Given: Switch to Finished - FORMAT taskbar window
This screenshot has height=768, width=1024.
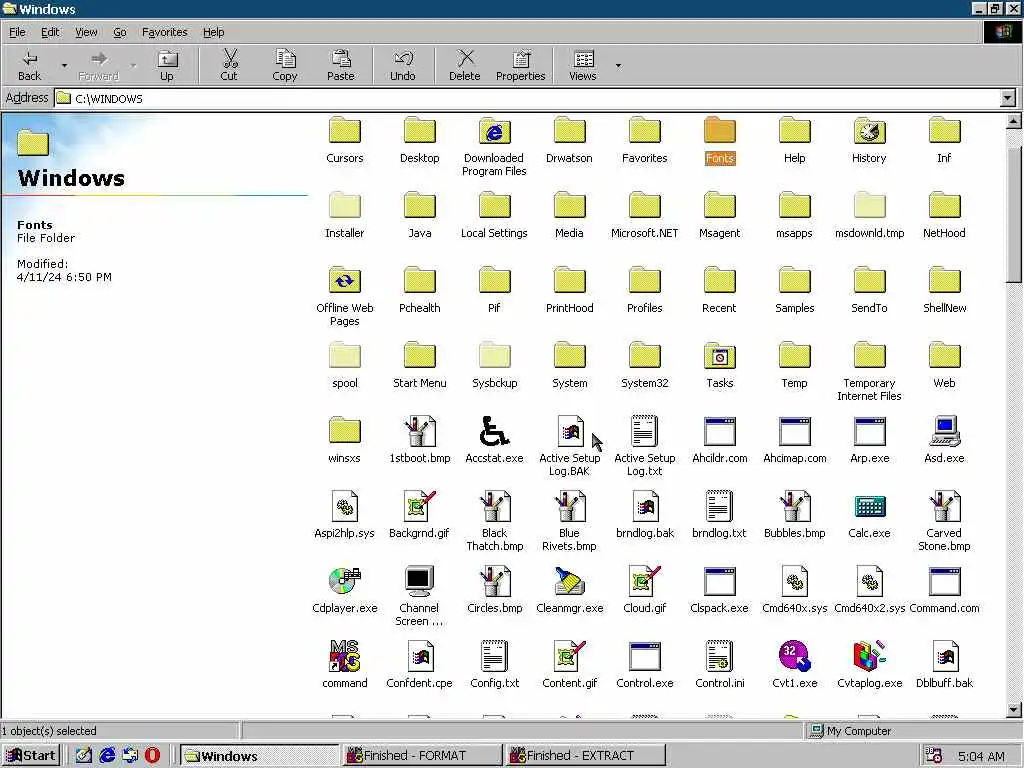Looking at the screenshot, I should point(422,756).
